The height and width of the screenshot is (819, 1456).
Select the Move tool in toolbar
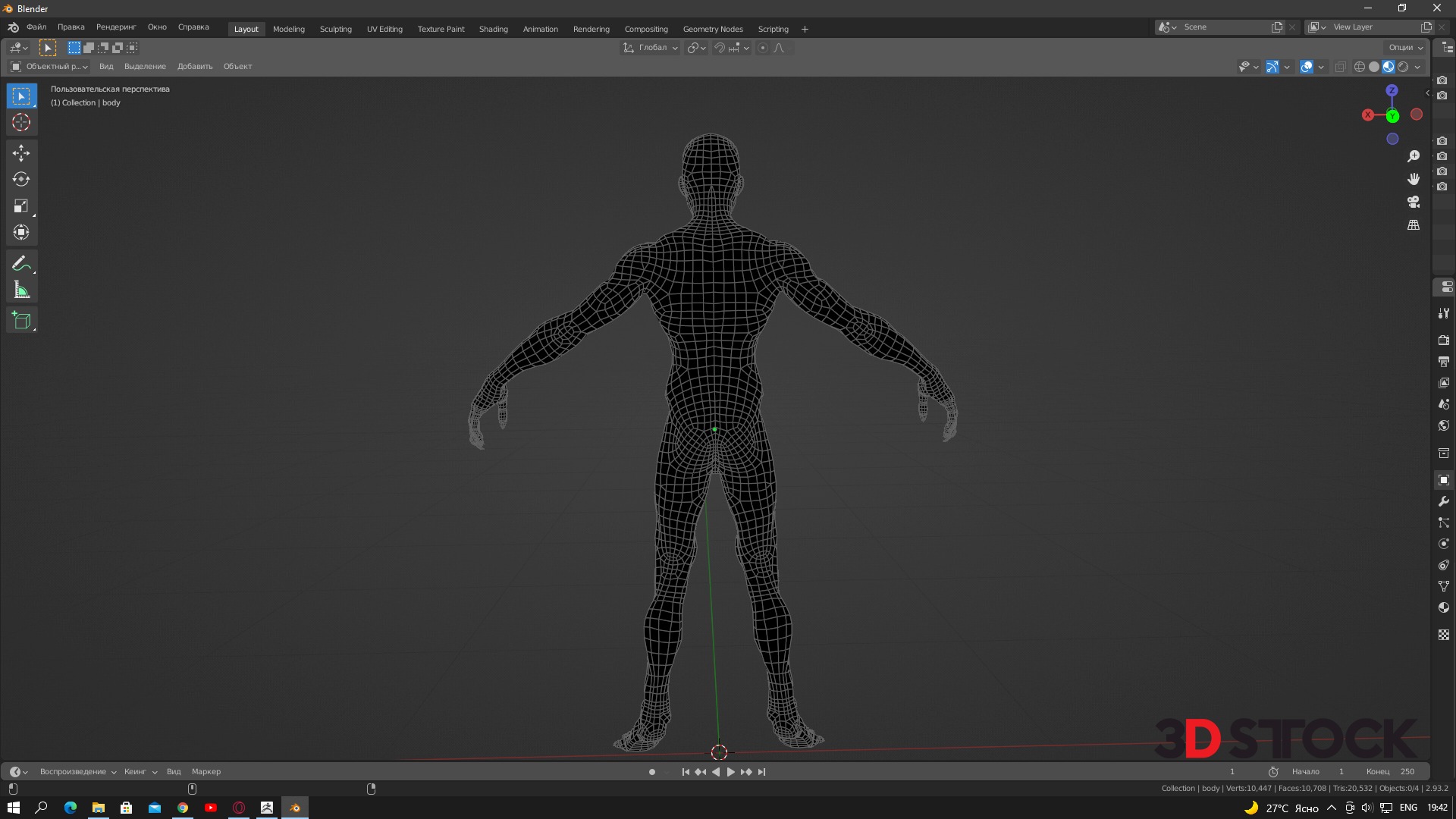click(21, 153)
